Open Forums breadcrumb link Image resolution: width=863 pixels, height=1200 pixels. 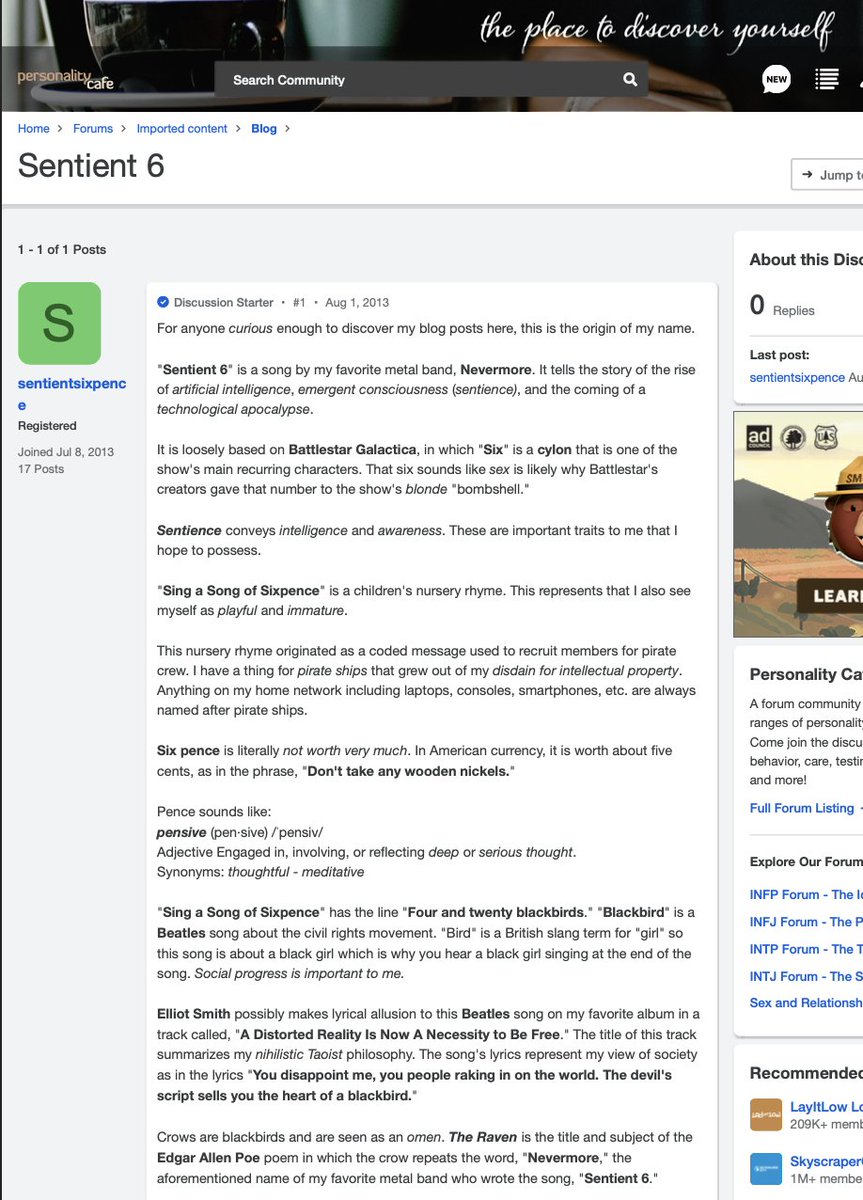click(93, 129)
